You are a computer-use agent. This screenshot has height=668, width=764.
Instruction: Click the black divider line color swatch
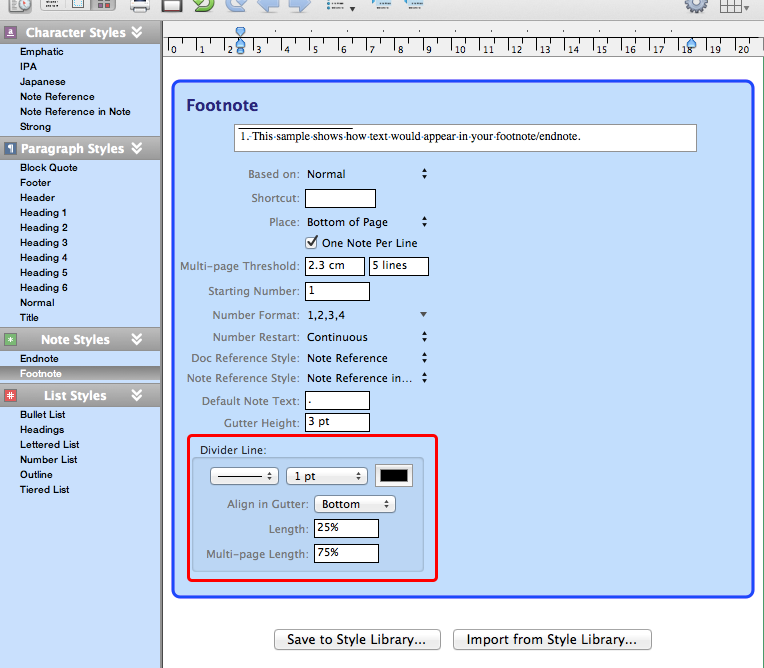393,477
